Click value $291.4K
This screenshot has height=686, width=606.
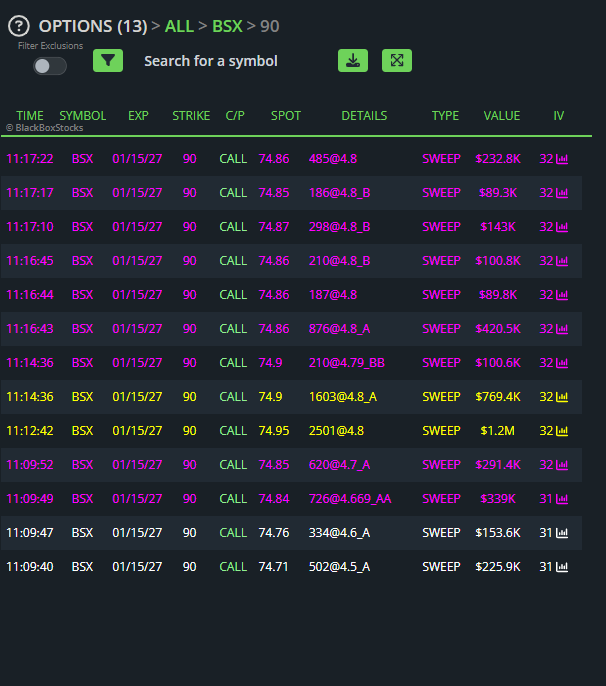click(x=498, y=465)
